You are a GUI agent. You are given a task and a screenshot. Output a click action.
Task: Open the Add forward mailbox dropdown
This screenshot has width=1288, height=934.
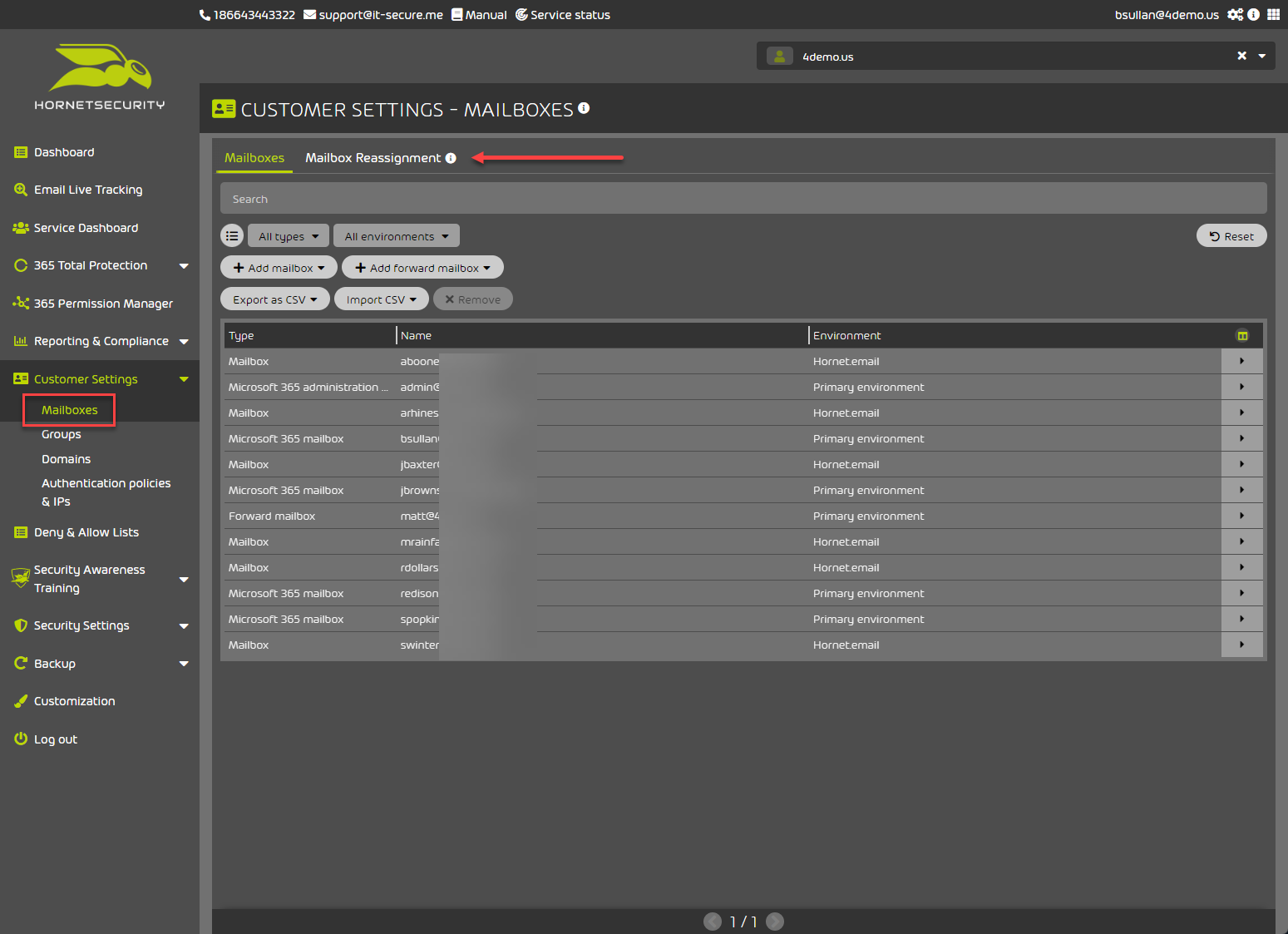pyautogui.click(x=422, y=268)
